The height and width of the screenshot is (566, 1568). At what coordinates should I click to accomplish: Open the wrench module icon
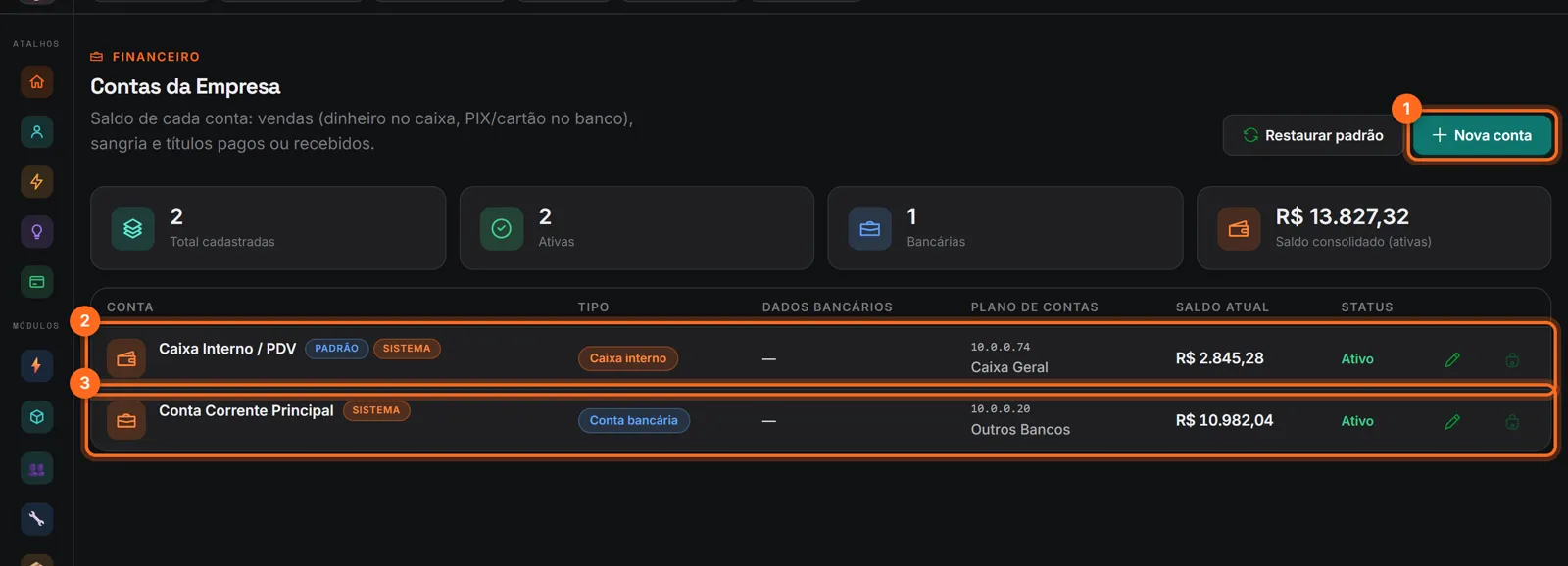(36, 519)
